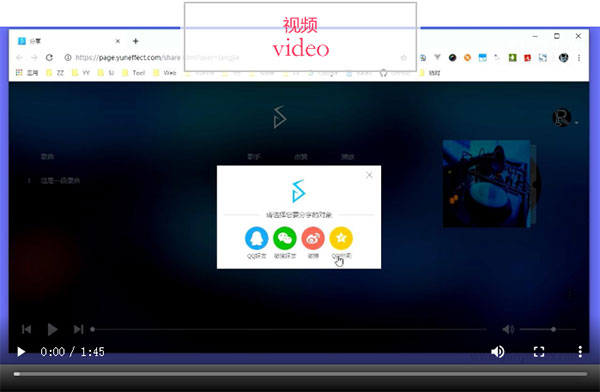
Task: Open the Web bookmarks folder
Action: (165, 73)
